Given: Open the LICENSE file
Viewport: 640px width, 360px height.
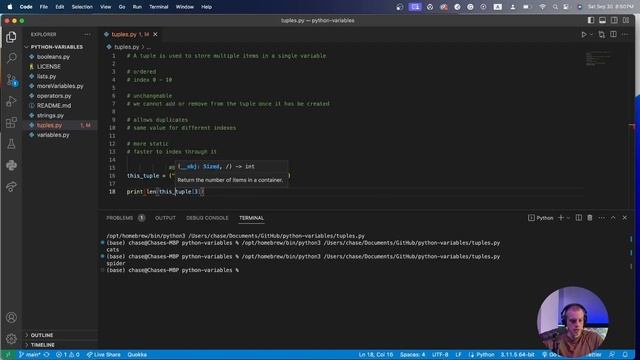Looking at the screenshot, I should click(49, 67).
